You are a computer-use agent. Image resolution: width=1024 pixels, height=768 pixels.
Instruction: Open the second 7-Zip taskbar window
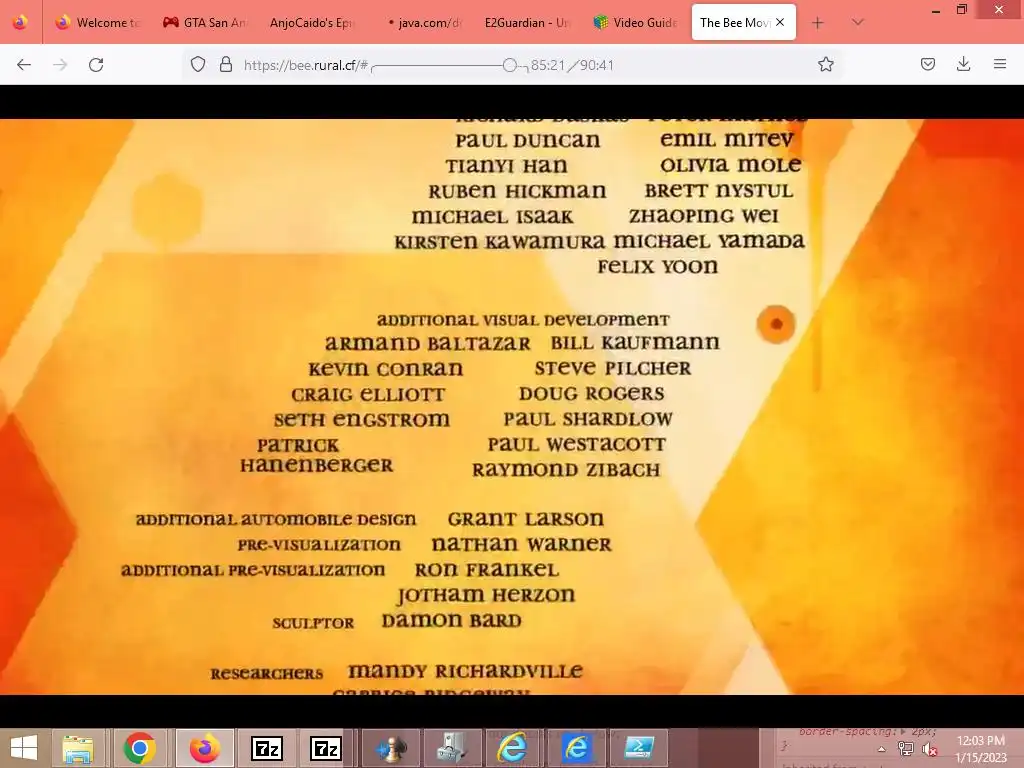325,748
